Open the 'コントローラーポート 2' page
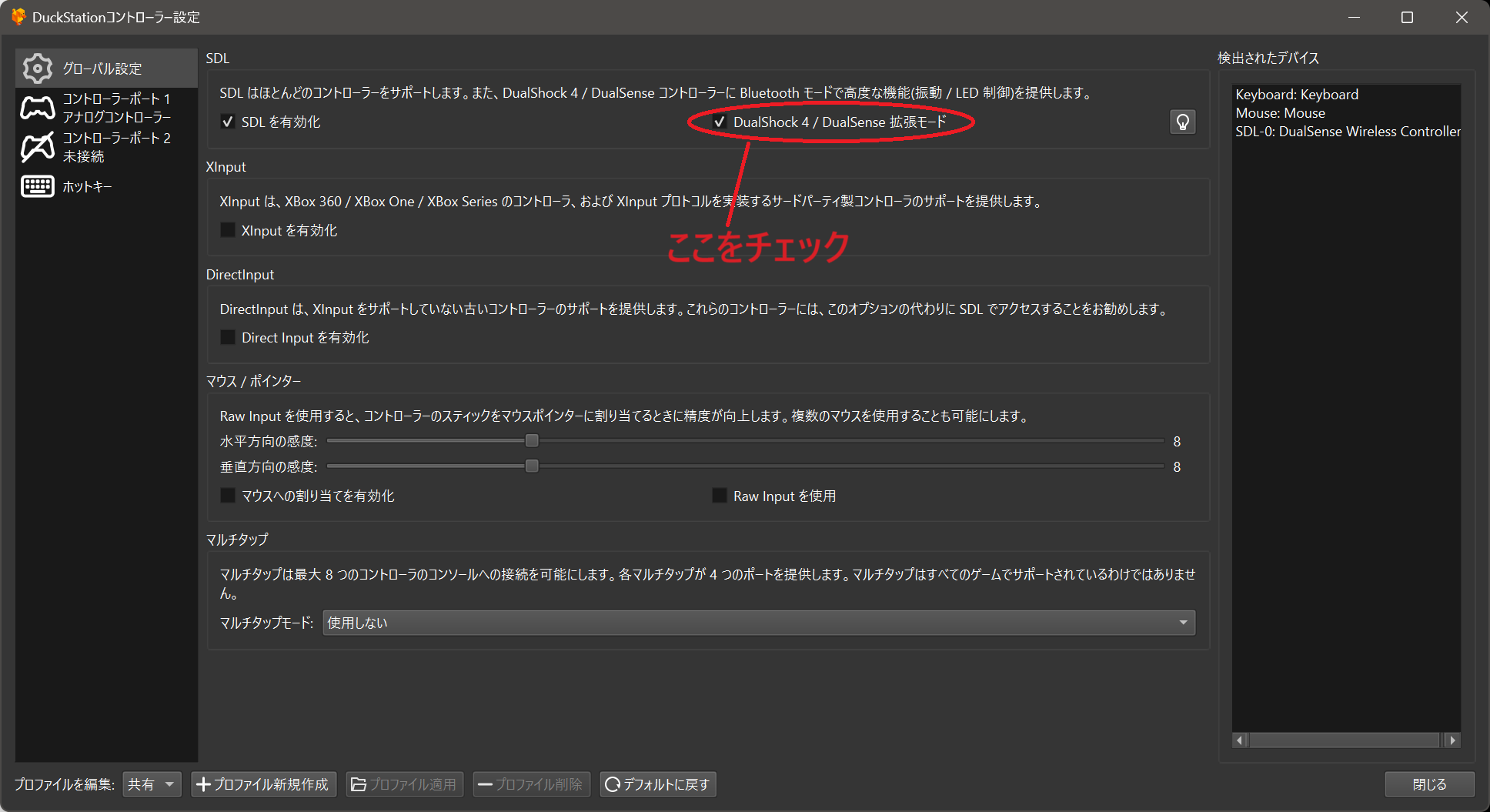The width and height of the screenshot is (1490, 812). coord(107,147)
